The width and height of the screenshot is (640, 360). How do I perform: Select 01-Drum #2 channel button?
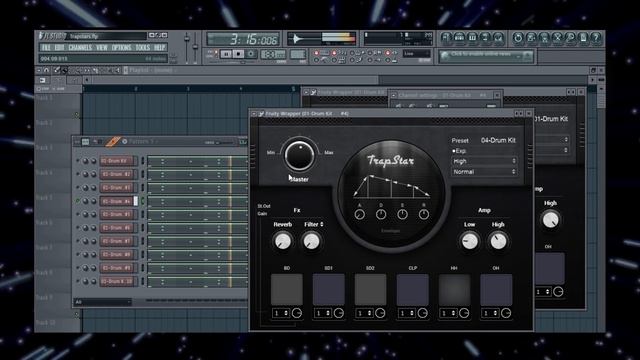pos(117,174)
